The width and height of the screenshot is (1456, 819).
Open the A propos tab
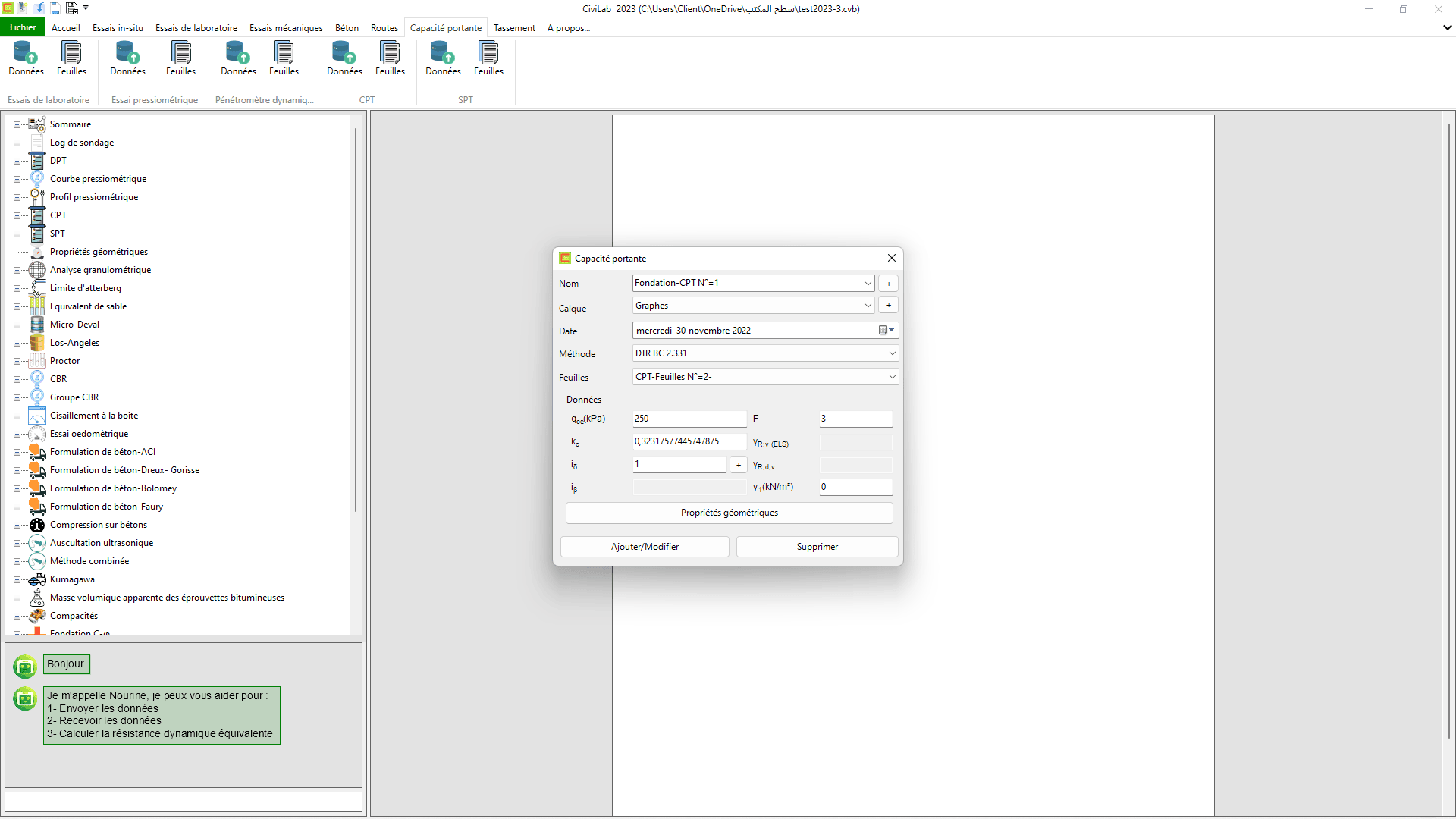click(568, 28)
